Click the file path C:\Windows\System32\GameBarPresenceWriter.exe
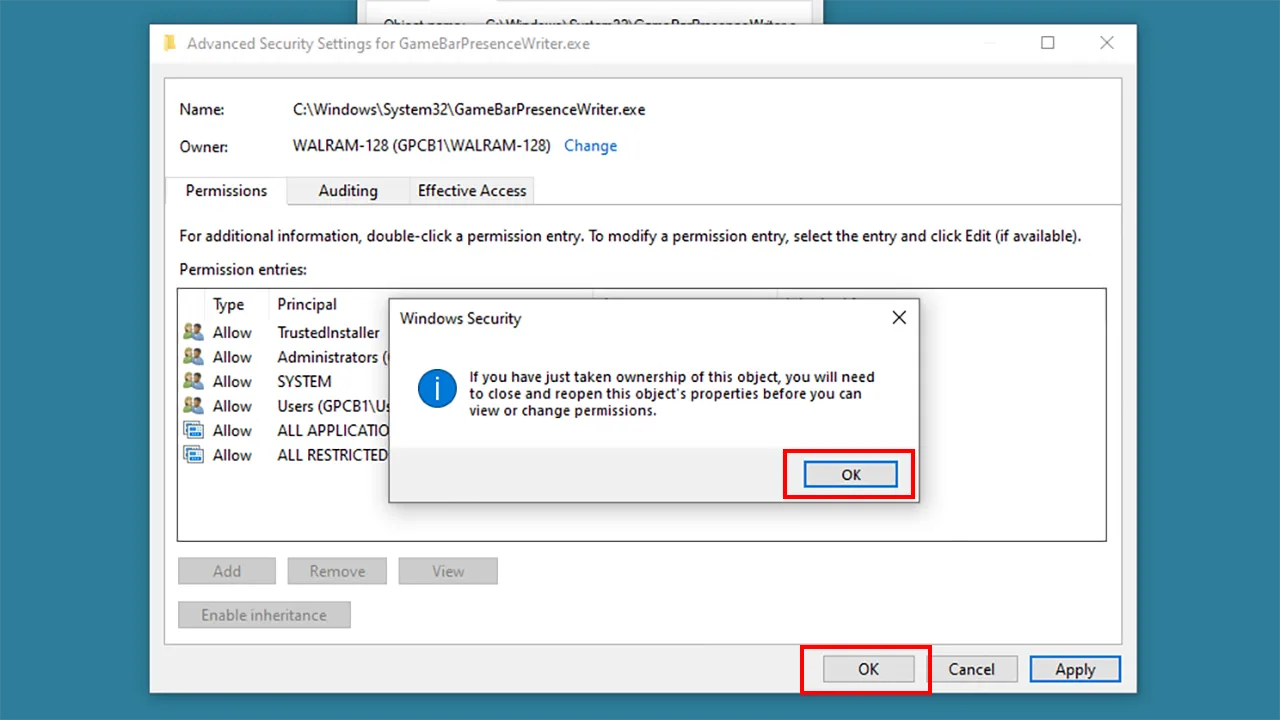 coord(469,110)
